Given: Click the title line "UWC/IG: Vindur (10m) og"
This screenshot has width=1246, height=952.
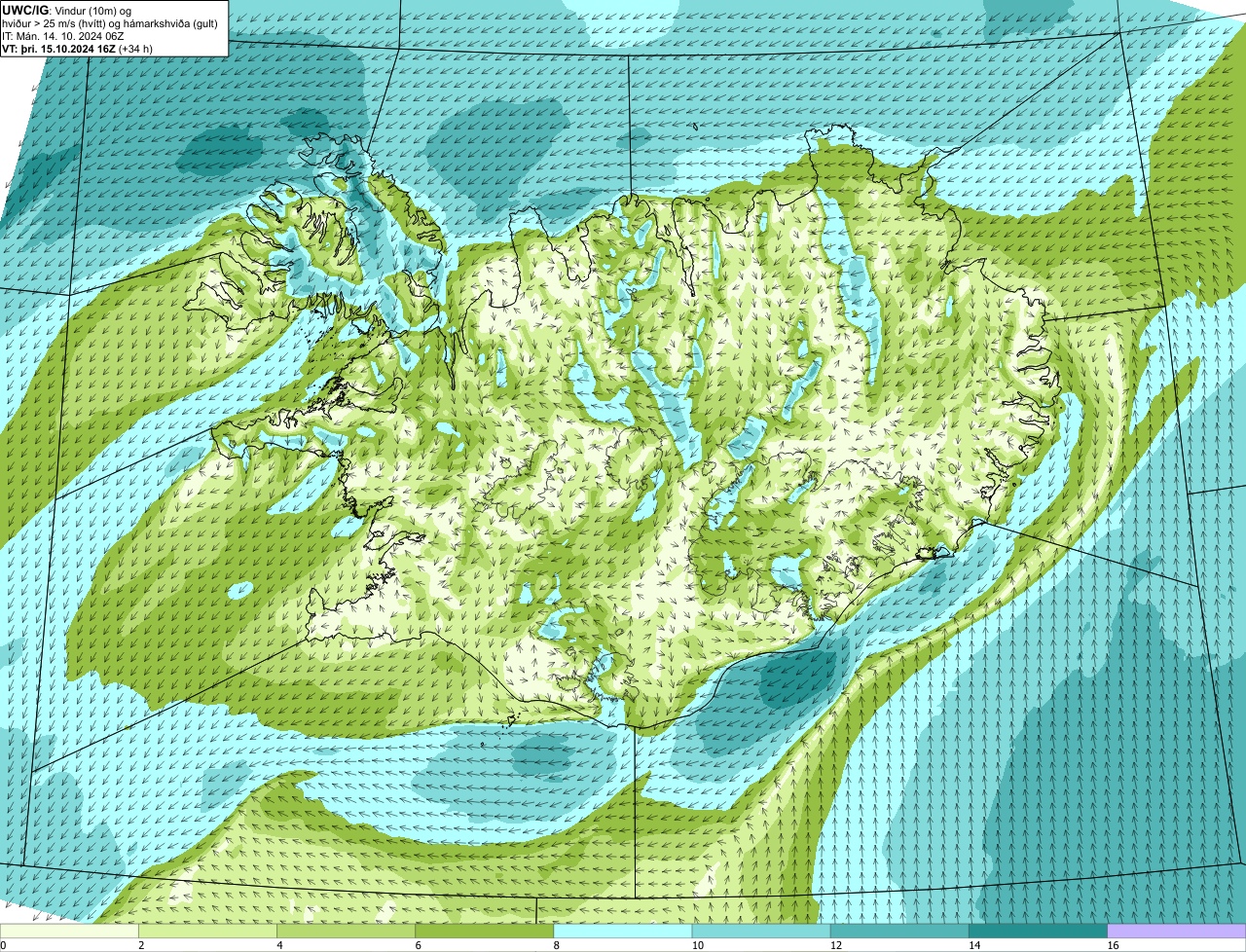Looking at the screenshot, I should pos(67,11).
